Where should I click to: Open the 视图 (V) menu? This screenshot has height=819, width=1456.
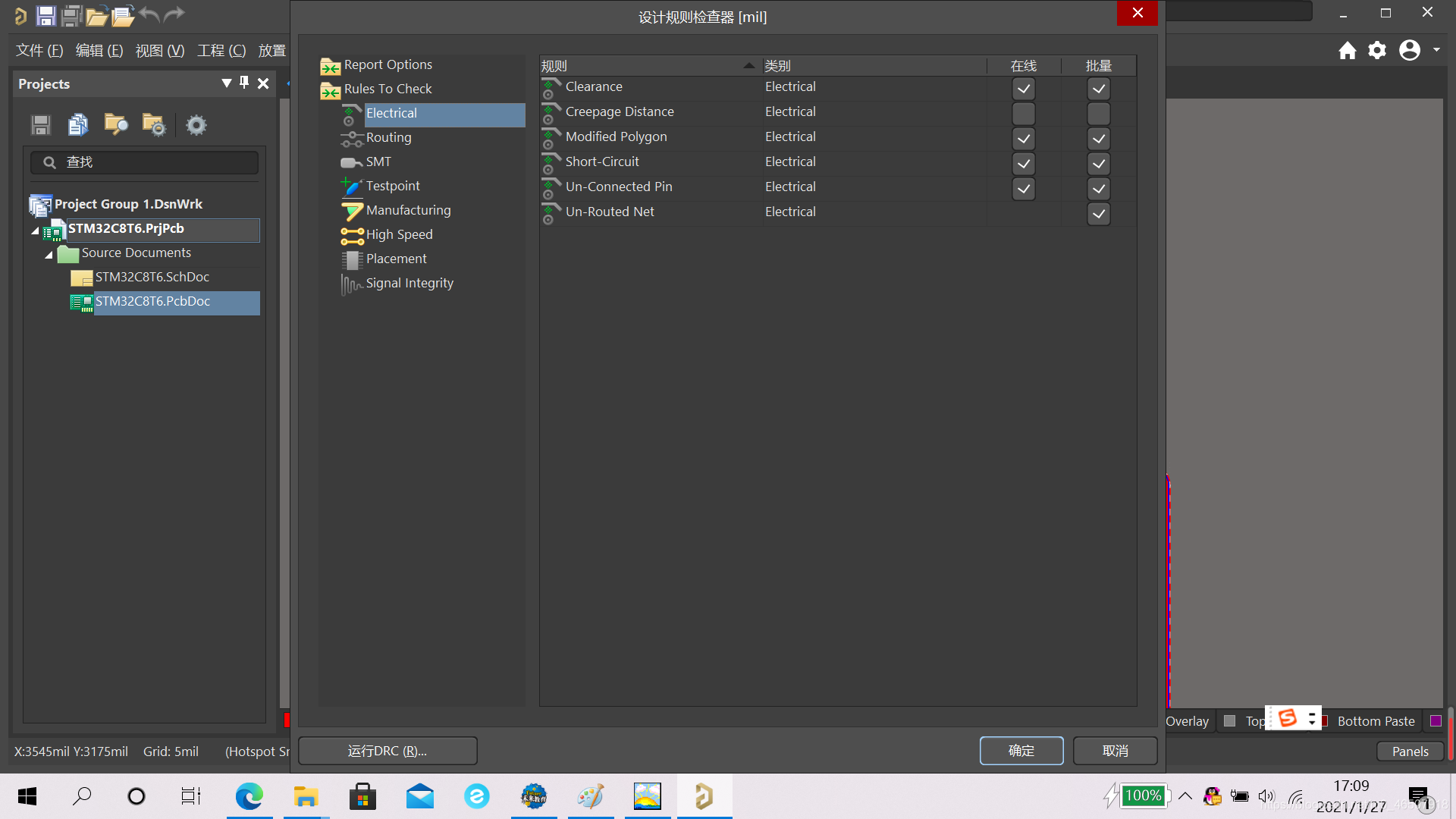(159, 51)
